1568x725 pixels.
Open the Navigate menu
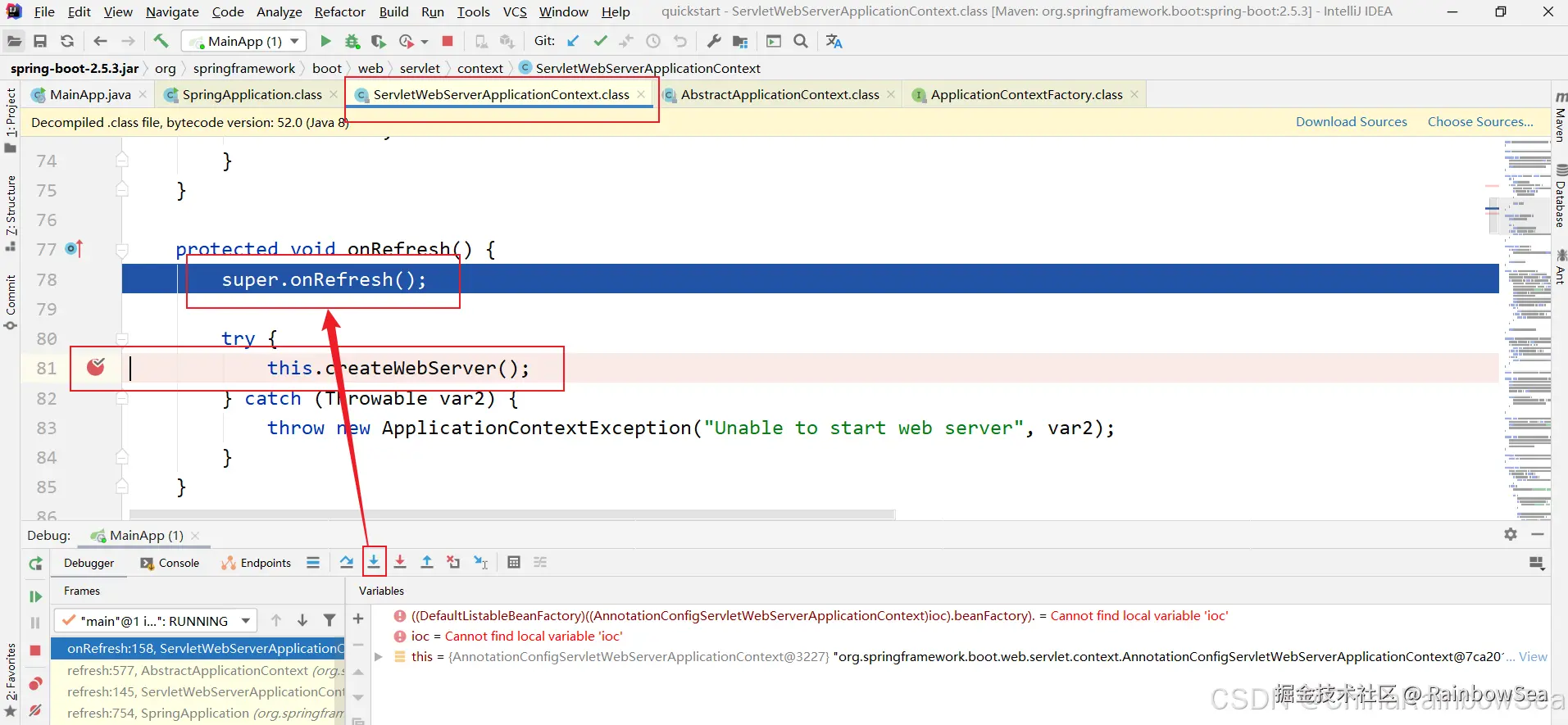(172, 11)
